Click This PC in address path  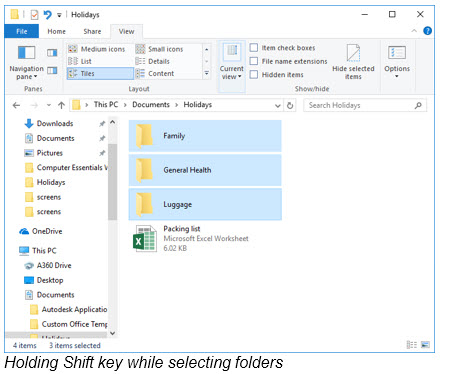(x=106, y=105)
